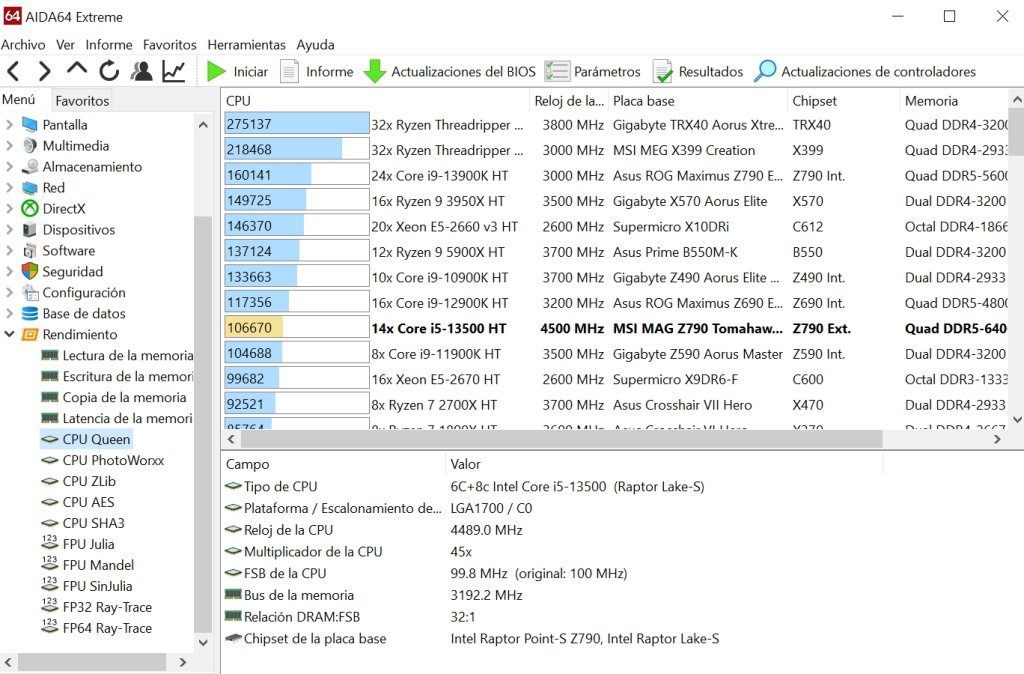
Task: Click the sidebar tree vertical scrollbar
Action: (202, 425)
